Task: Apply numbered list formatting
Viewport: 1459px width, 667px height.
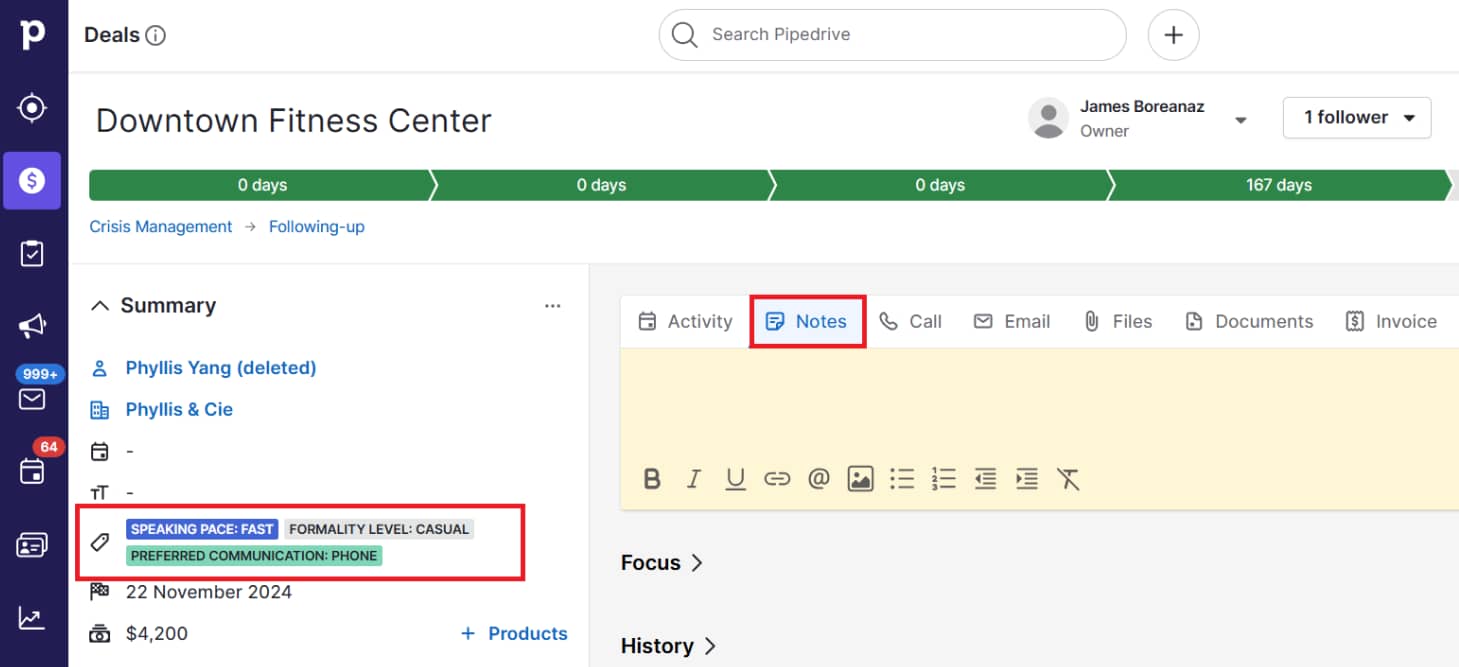Action: point(943,480)
